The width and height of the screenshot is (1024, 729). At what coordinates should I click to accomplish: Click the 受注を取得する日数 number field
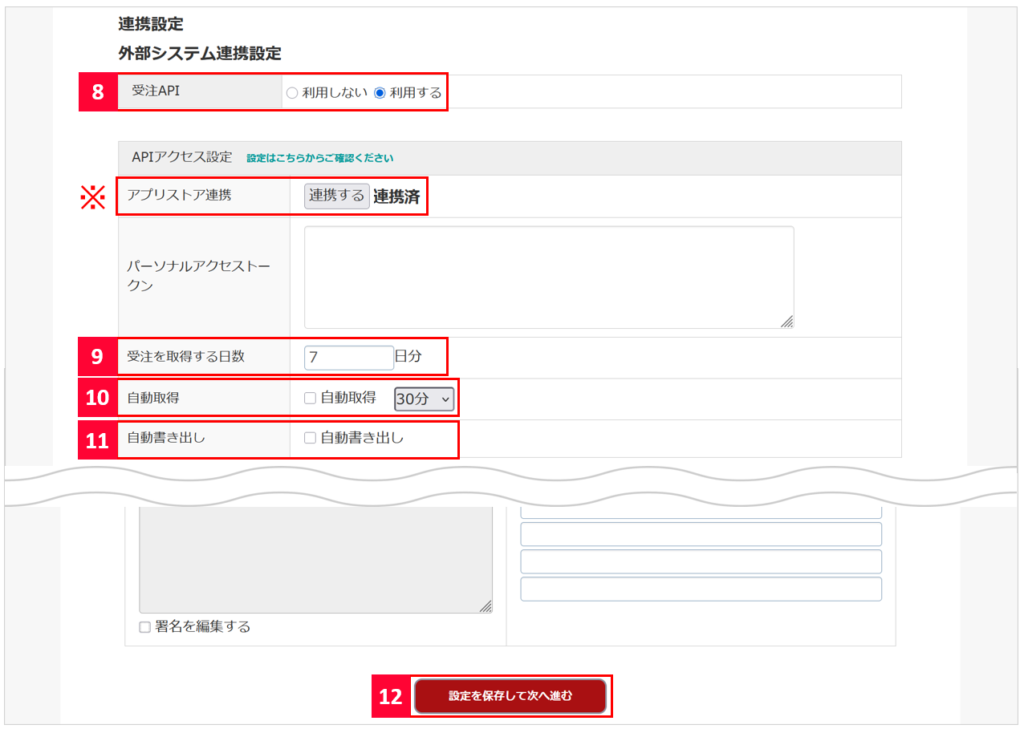pos(349,357)
